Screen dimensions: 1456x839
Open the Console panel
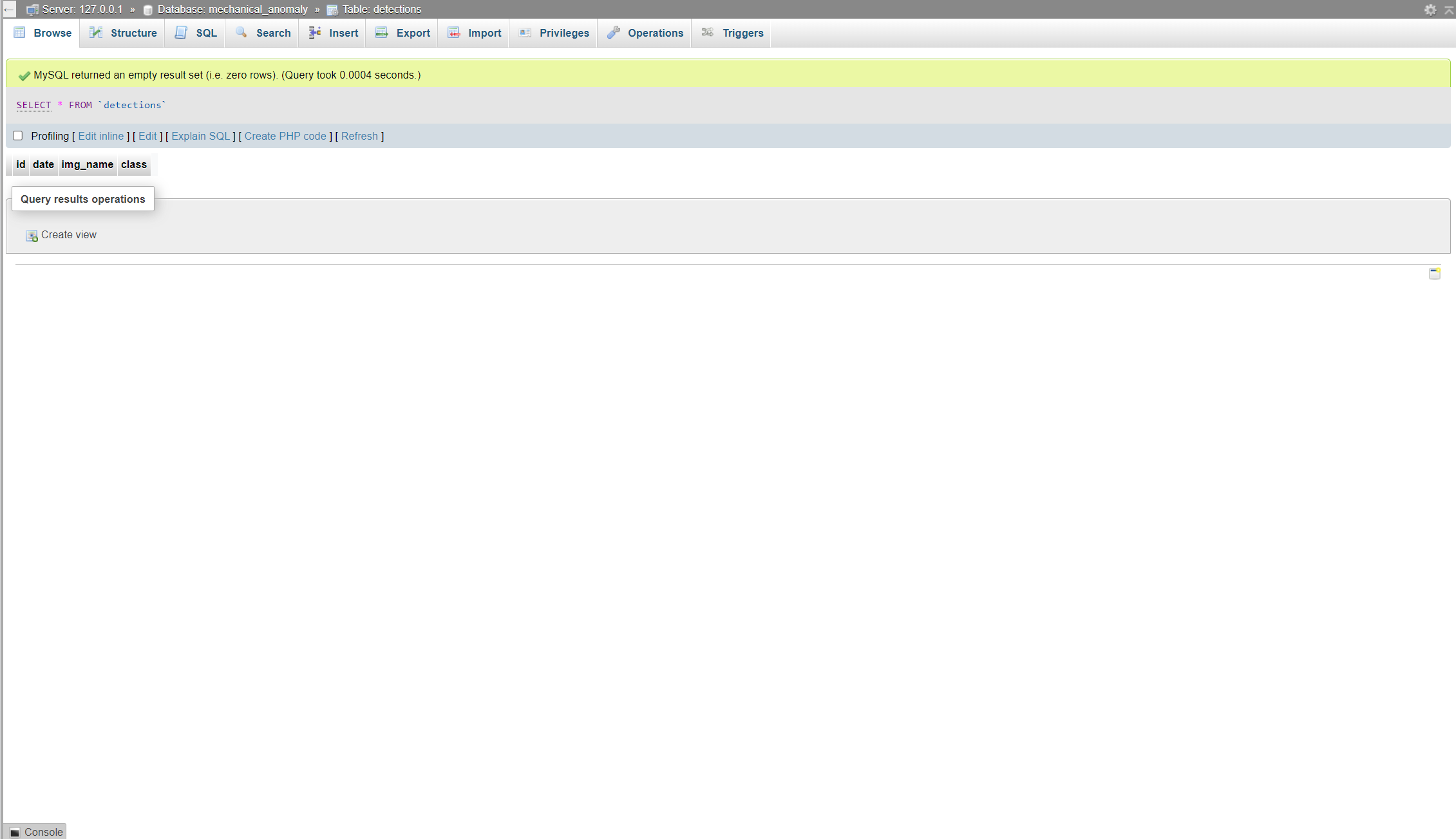[x=36, y=831]
